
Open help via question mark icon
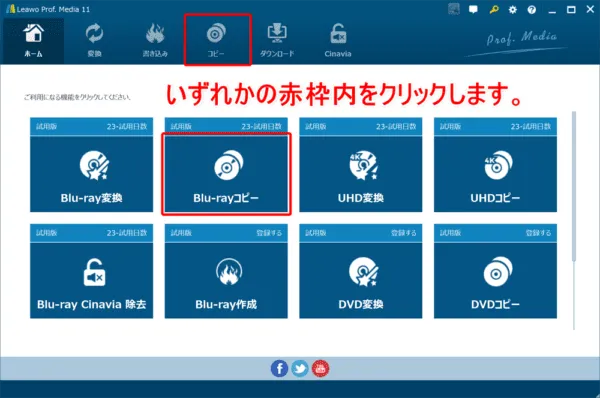click(532, 10)
